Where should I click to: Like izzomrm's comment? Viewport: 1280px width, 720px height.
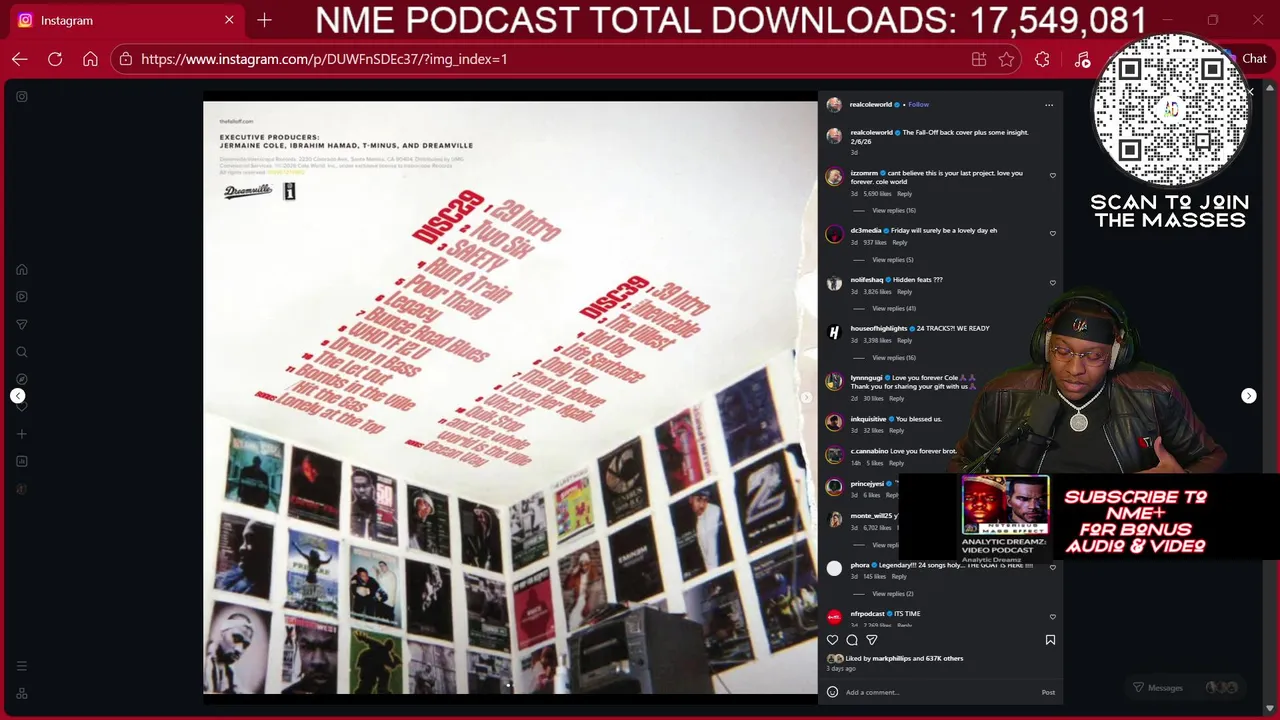click(x=1052, y=176)
